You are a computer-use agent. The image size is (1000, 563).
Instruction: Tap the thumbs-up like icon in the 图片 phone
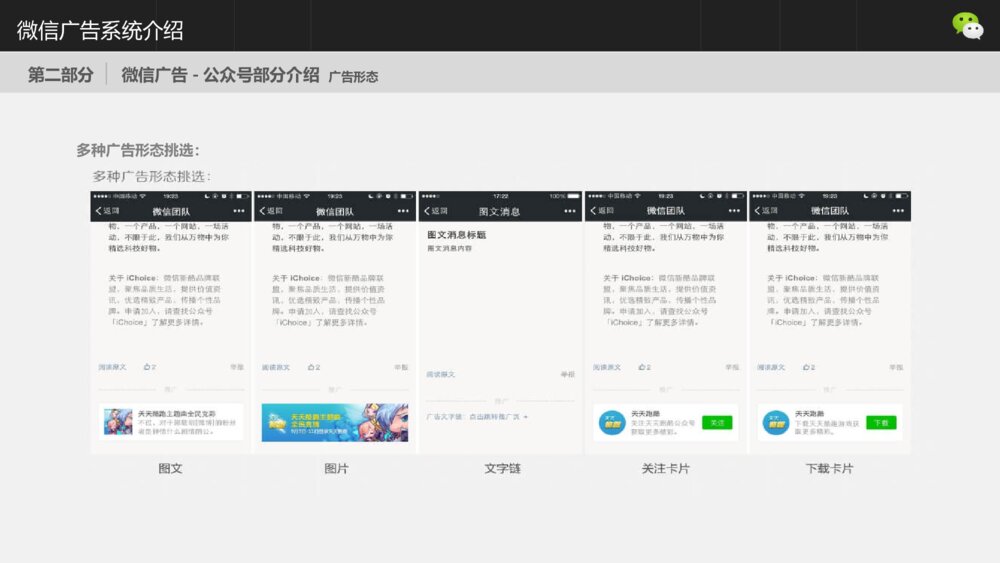pos(311,367)
